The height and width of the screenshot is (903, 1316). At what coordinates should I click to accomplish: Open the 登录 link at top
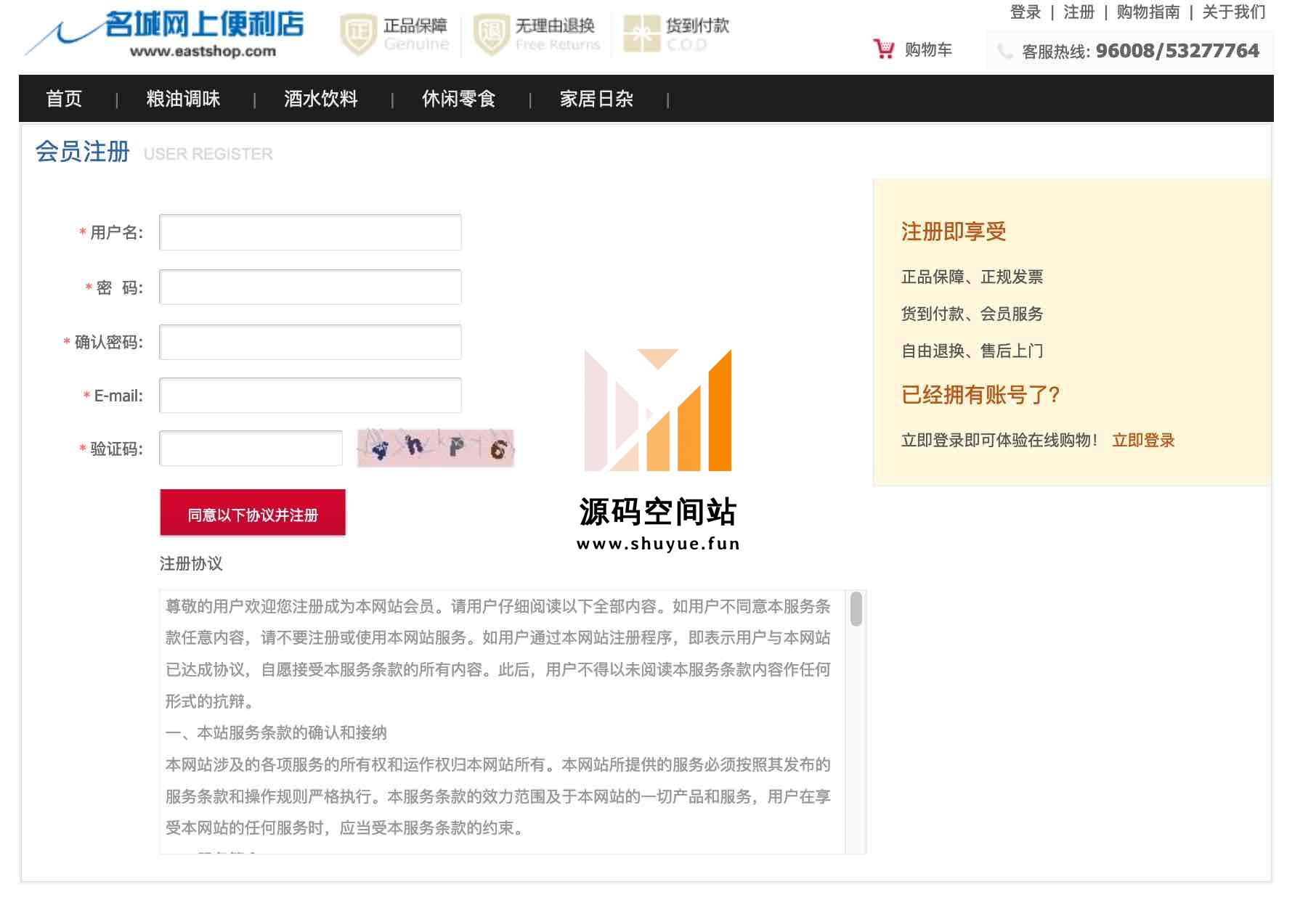point(1025,12)
